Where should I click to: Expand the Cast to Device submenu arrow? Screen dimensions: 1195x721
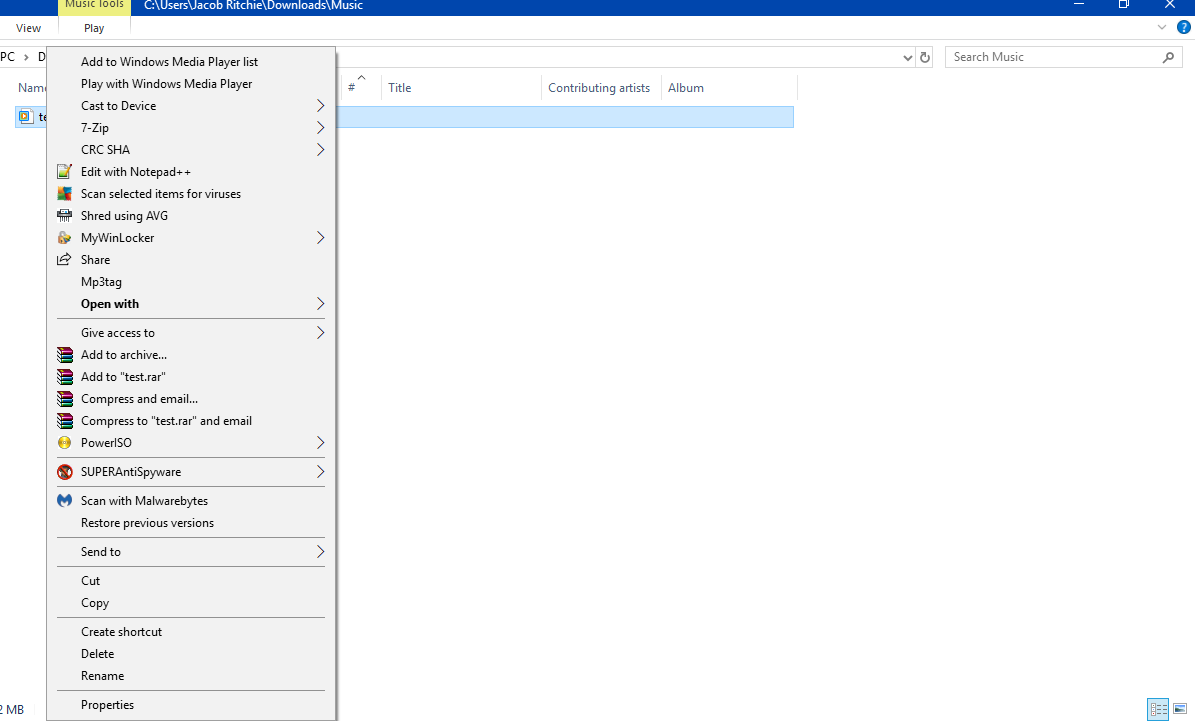click(321, 106)
